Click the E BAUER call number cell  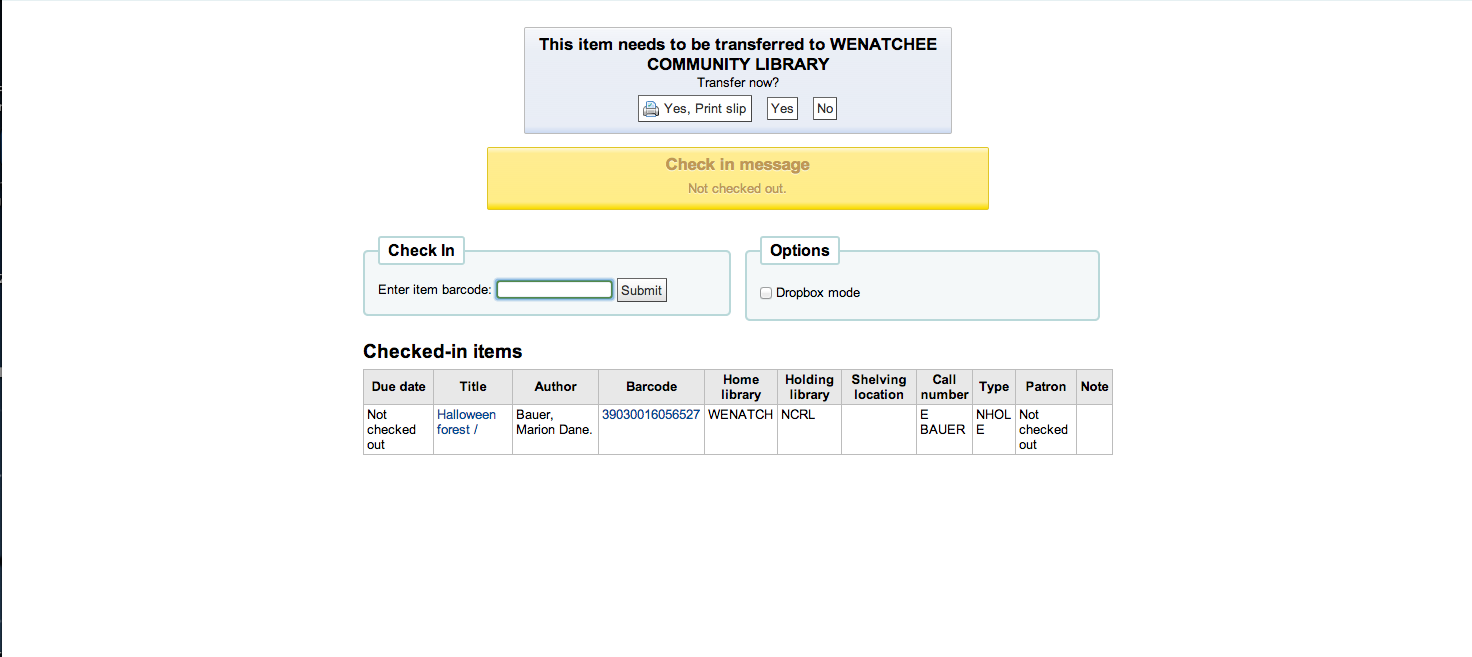(944, 429)
